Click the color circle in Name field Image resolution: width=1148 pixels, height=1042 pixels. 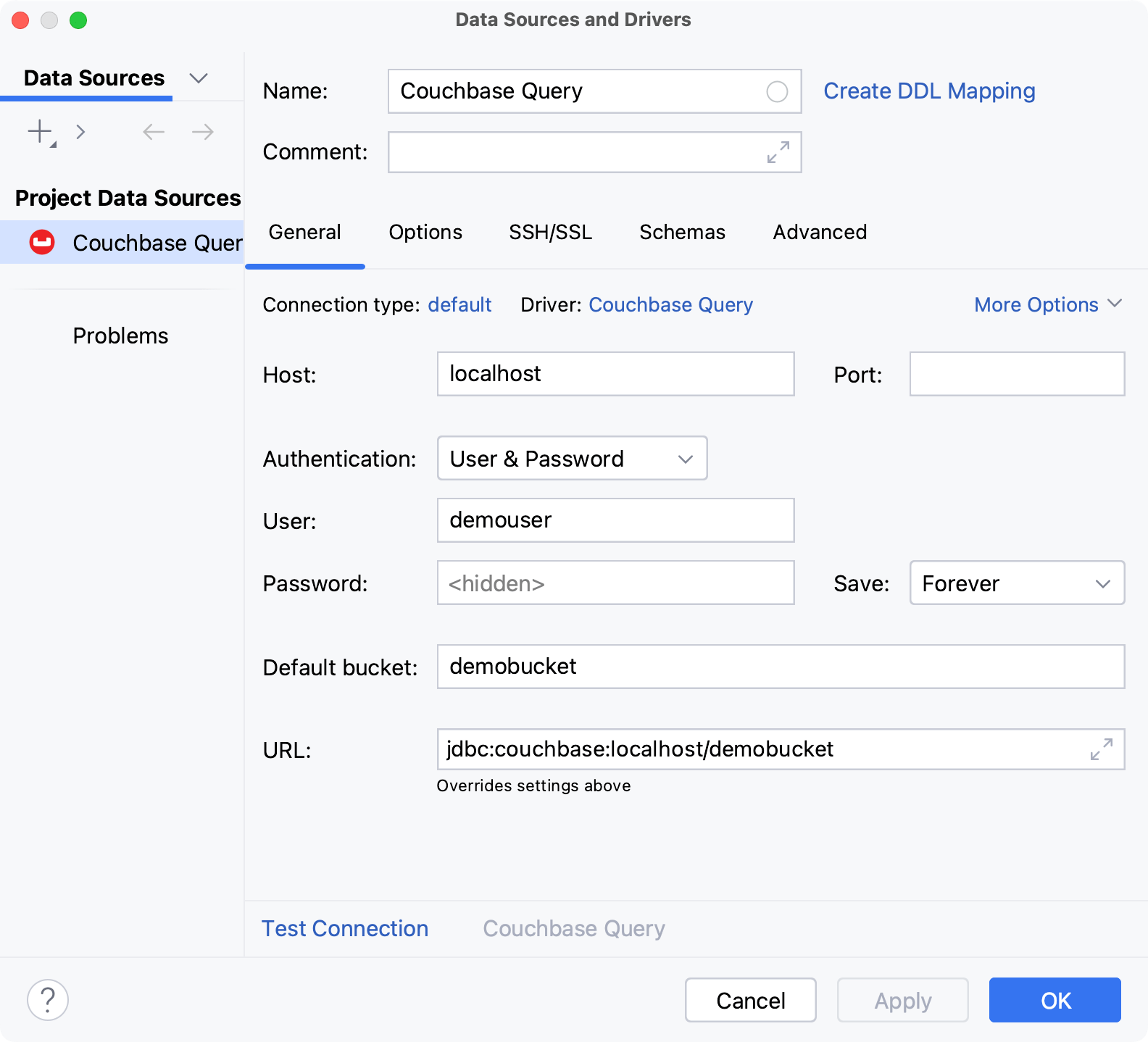777,91
